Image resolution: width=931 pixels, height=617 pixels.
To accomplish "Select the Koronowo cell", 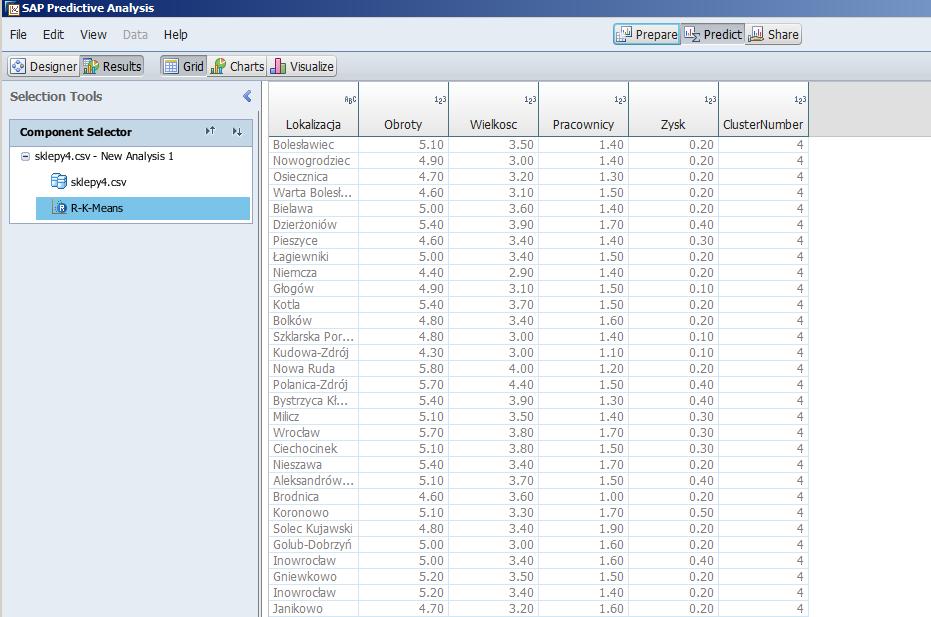I will point(314,513).
